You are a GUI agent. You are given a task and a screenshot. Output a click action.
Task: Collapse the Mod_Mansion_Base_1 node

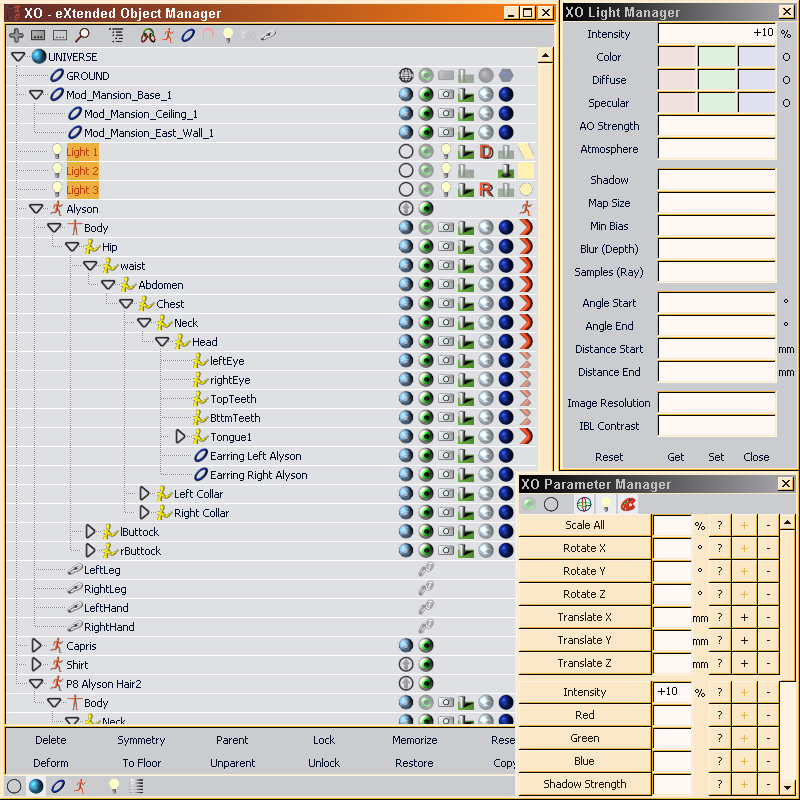[36, 94]
